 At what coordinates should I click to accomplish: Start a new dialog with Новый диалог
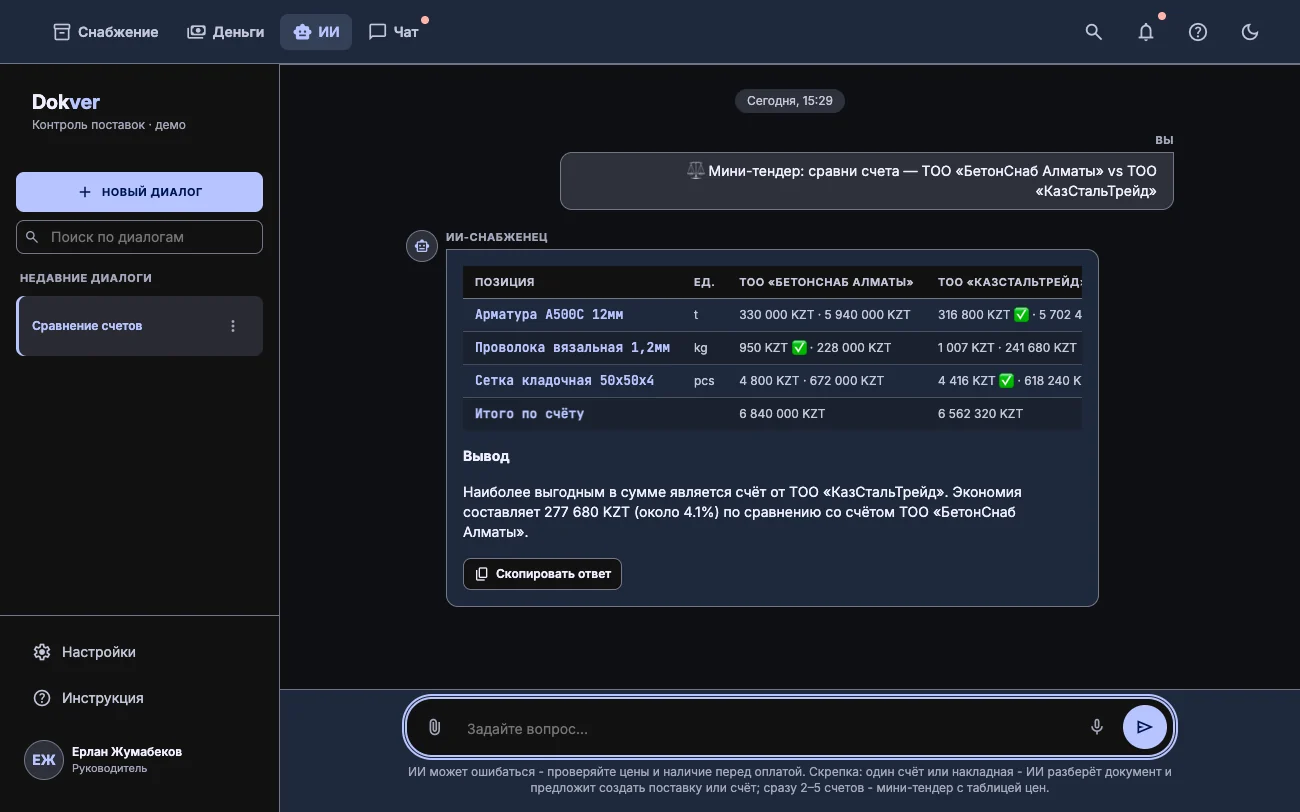[139, 192]
